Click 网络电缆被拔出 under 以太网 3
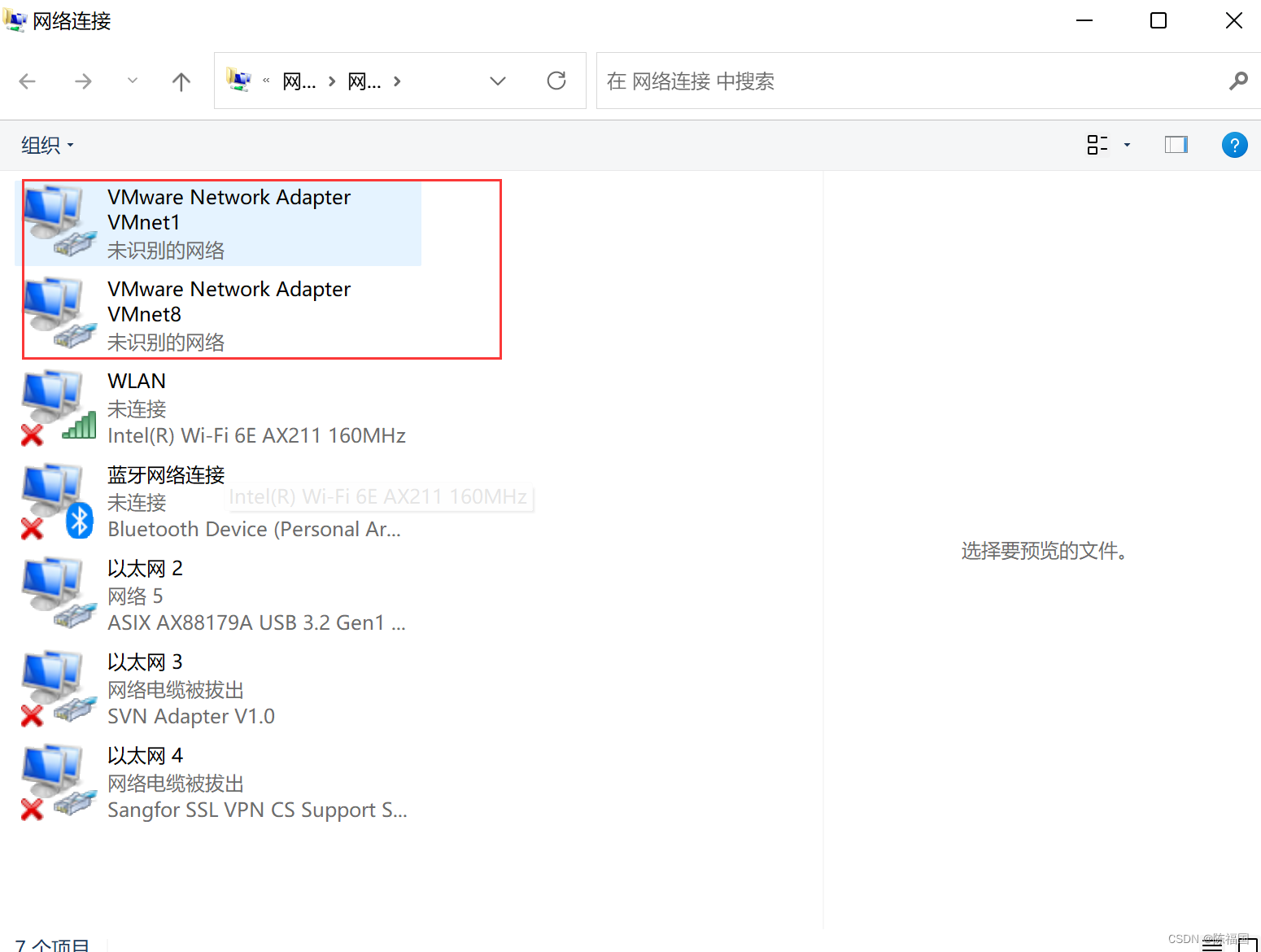 tap(176, 690)
